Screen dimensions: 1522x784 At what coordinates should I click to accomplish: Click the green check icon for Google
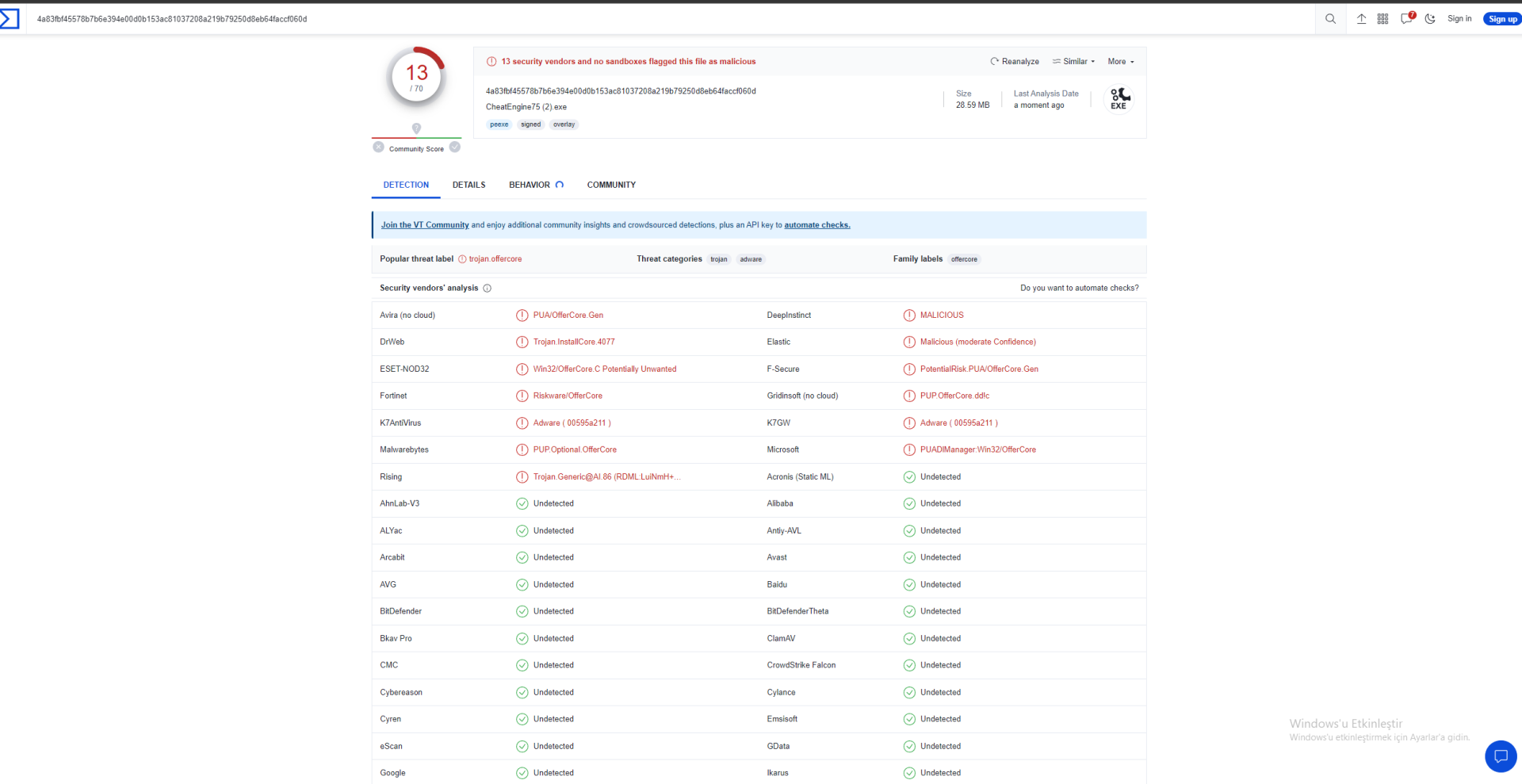point(522,774)
